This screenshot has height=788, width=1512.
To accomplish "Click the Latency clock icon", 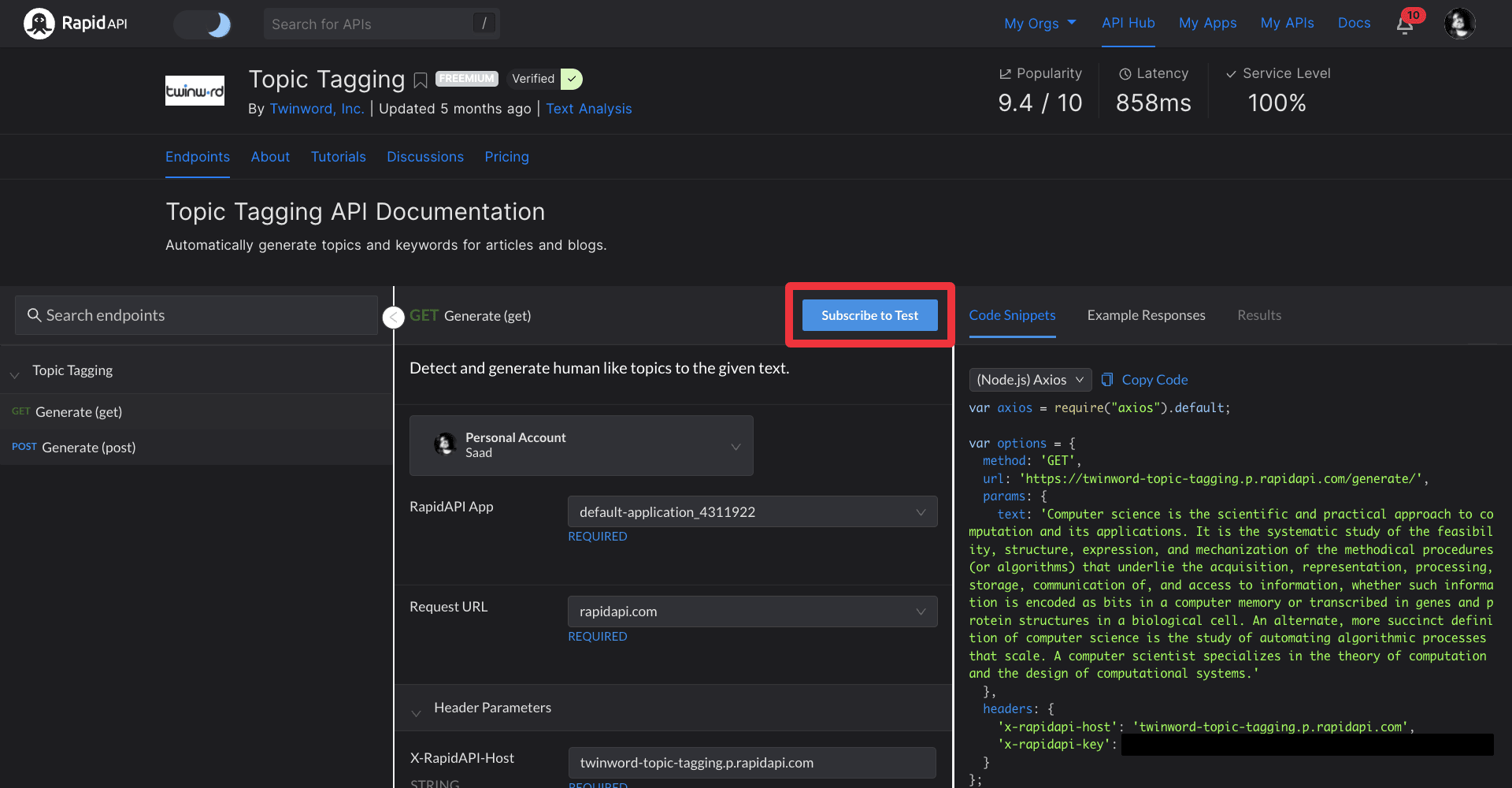I will 1125,74.
